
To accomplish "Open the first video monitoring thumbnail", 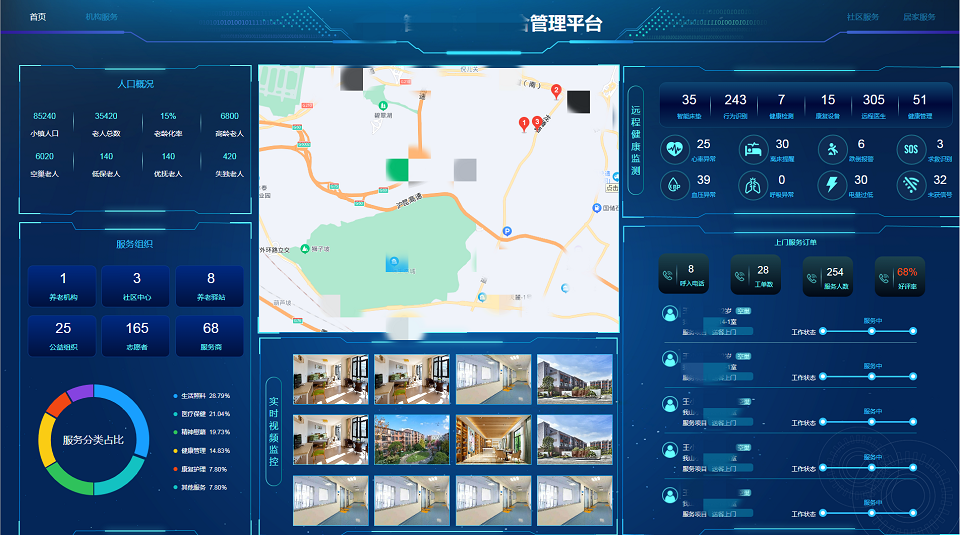I will [x=329, y=379].
